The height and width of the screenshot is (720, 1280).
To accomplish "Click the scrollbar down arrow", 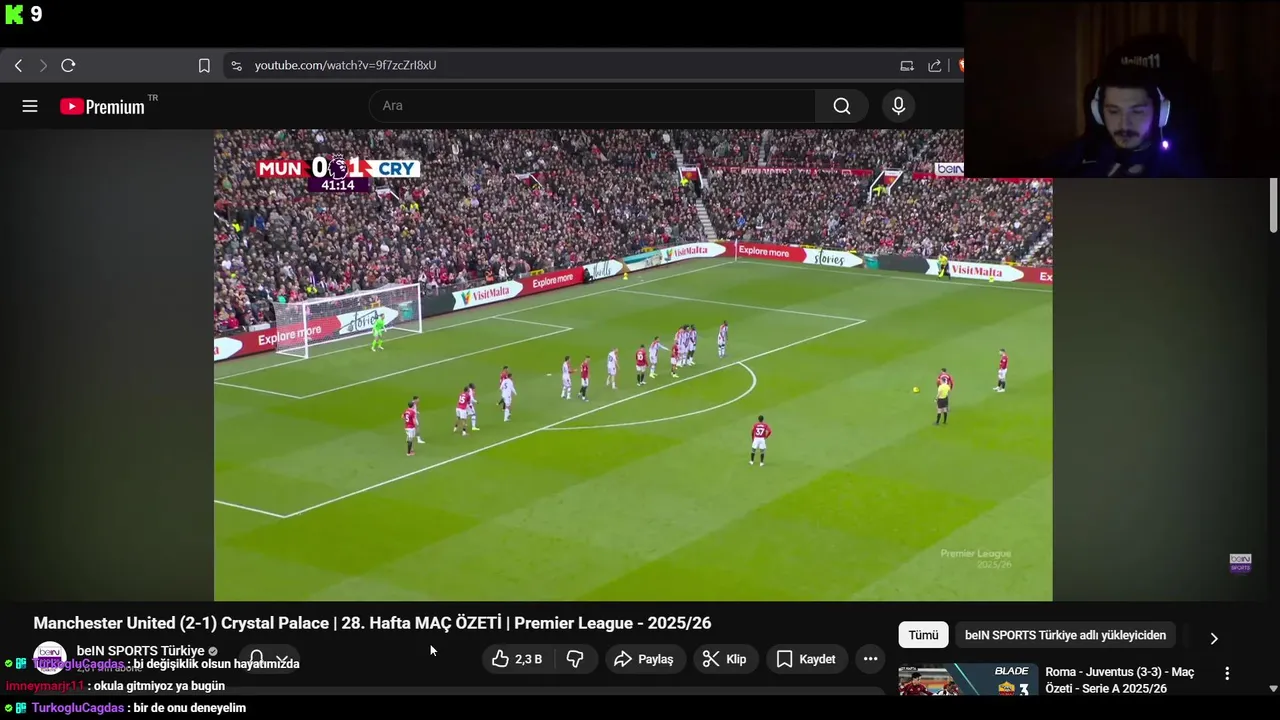I will pos(1273,688).
